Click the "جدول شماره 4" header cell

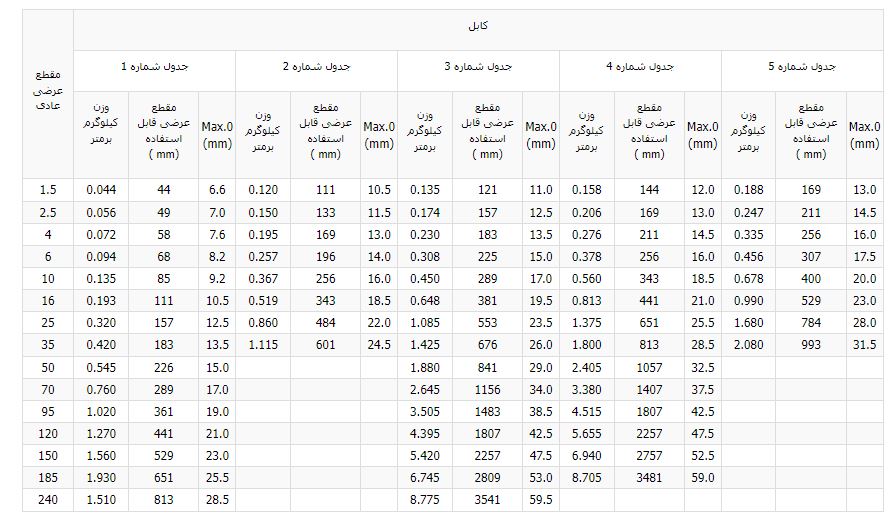tap(640, 67)
